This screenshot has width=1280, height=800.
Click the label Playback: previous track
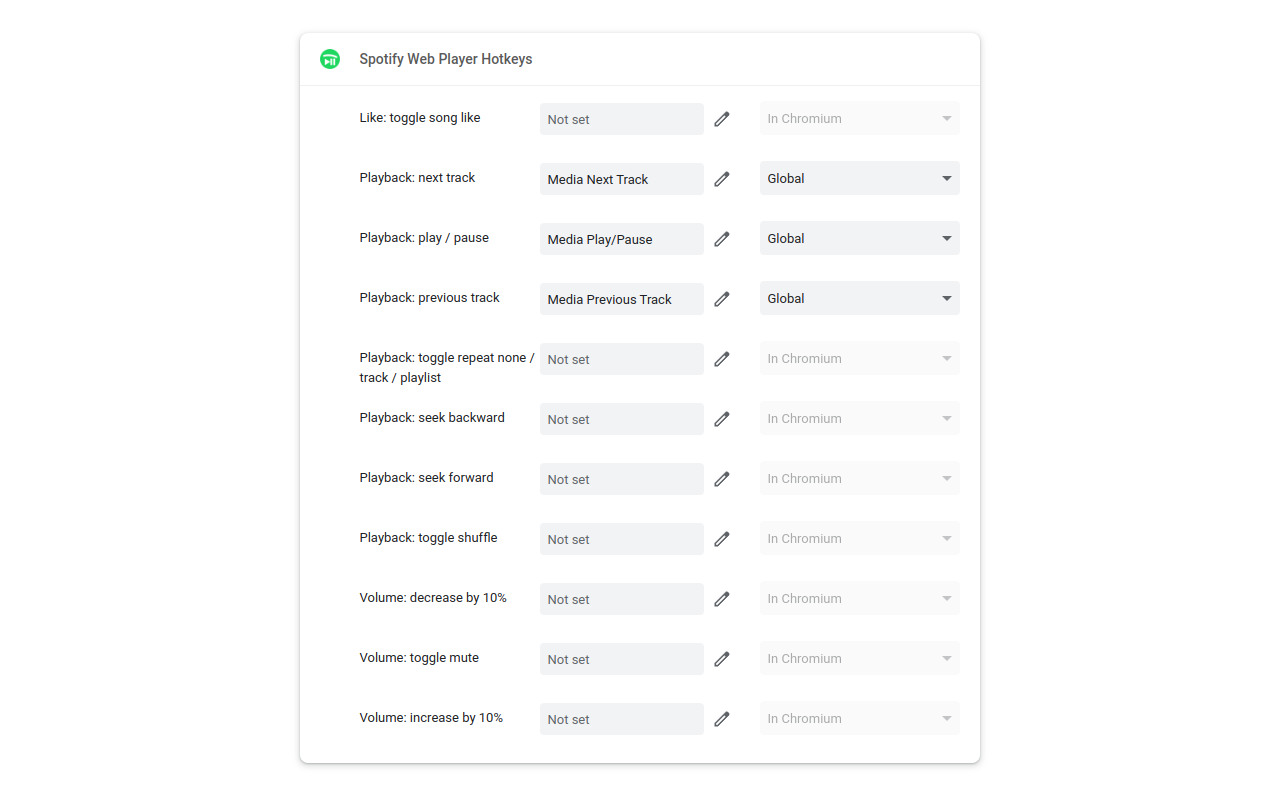[429, 298]
